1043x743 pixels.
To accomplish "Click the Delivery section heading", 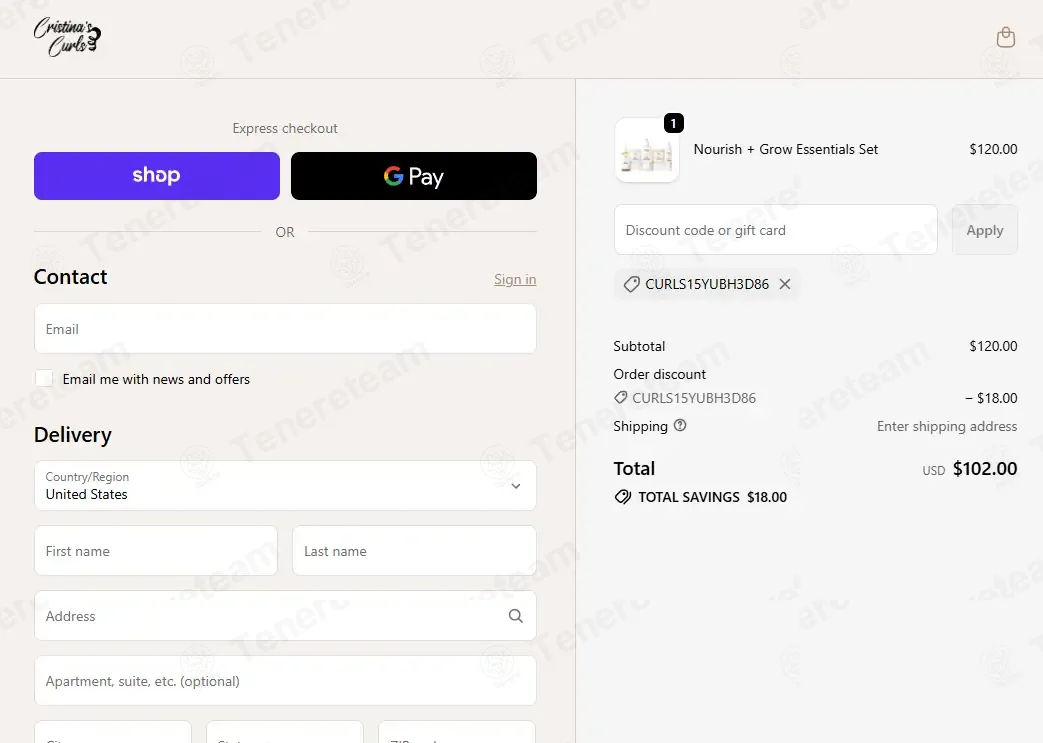I will point(73,435).
